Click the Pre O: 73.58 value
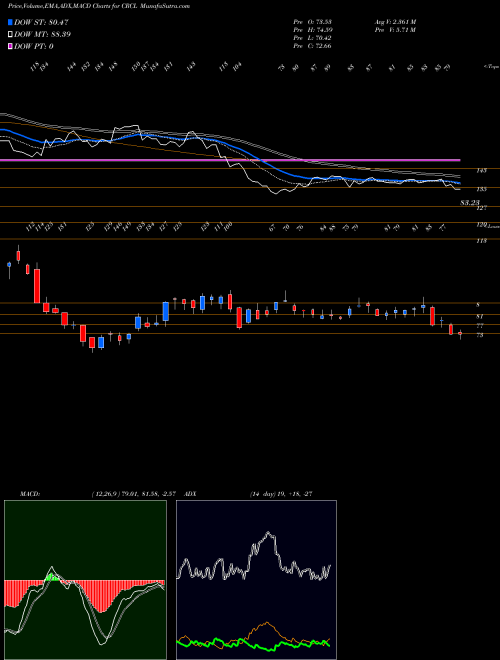The image size is (500, 660). (x=313, y=21)
